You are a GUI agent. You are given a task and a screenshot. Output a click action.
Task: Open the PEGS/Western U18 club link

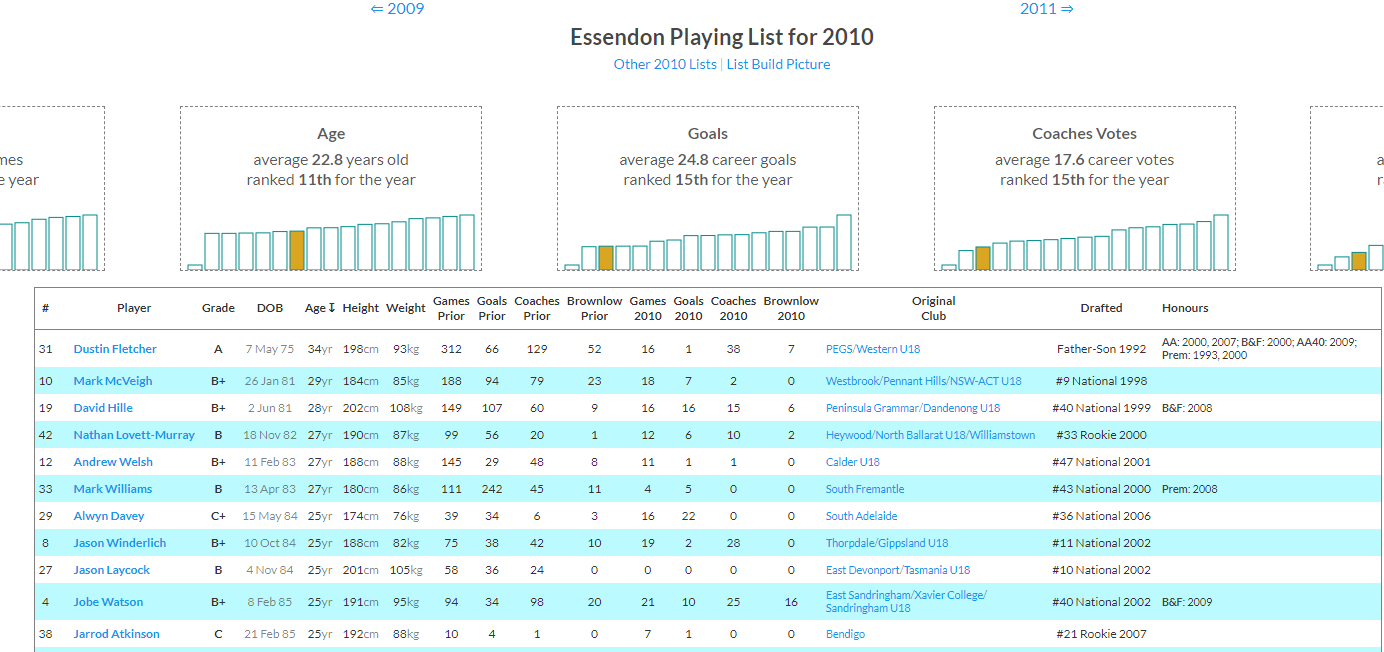click(x=873, y=349)
